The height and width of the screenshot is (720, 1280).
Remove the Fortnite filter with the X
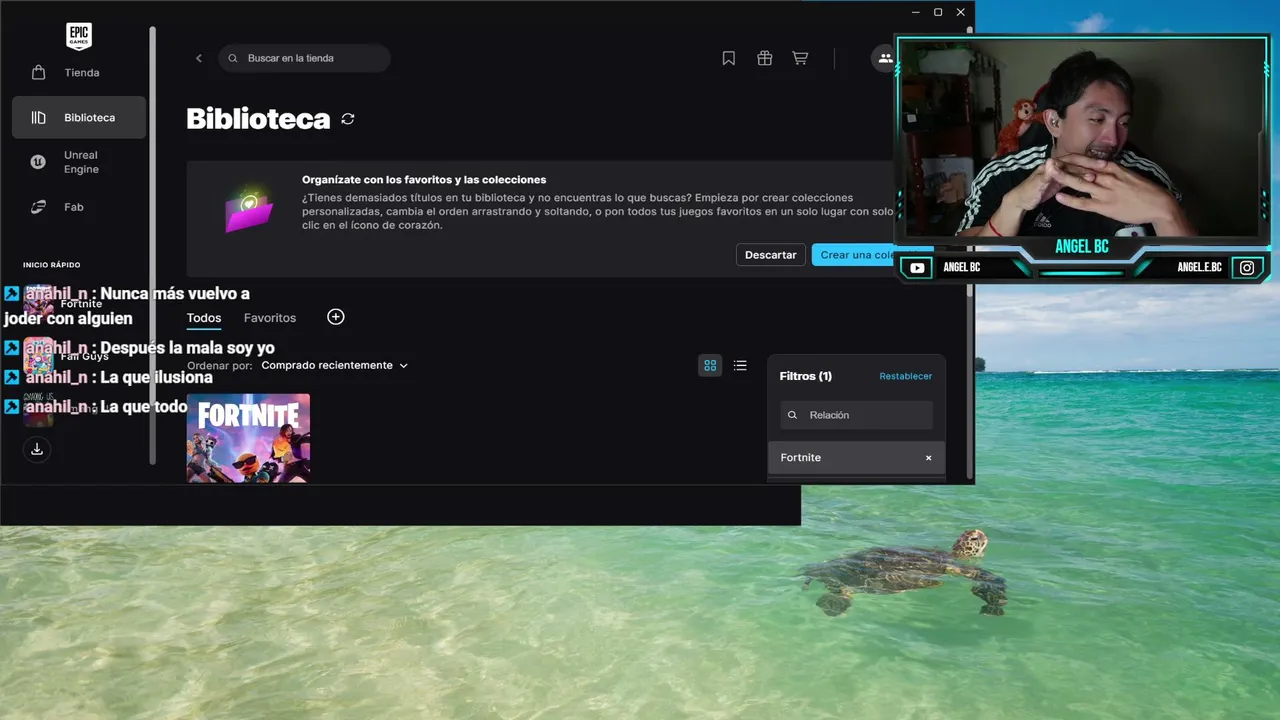point(928,458)
